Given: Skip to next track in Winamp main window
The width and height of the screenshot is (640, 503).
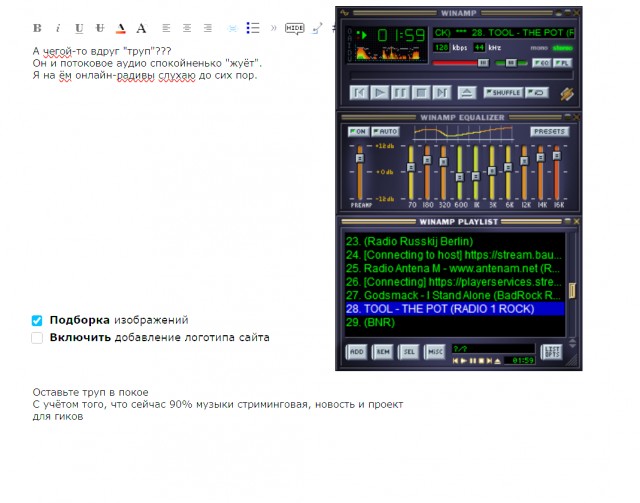Looking at the screenshot, I should (442, 93).
